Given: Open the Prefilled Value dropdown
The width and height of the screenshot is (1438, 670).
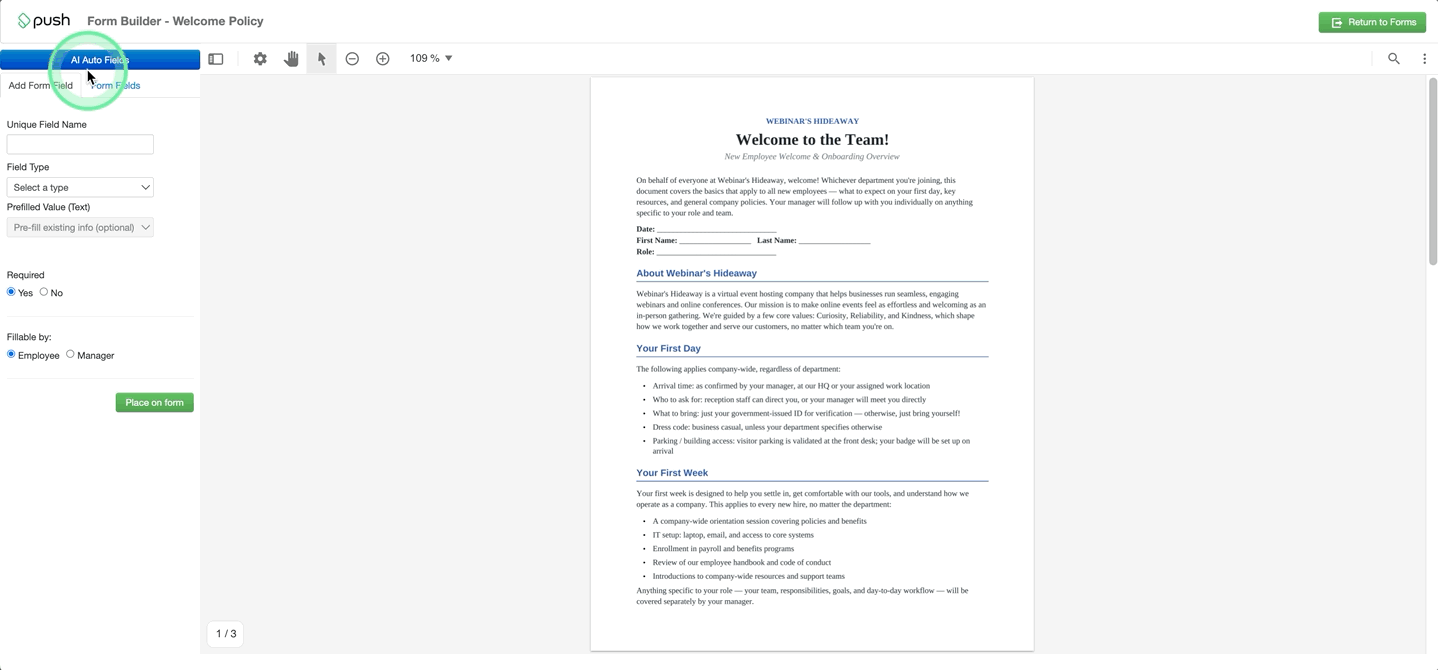Looking at the screenshot, I should 80,227.
